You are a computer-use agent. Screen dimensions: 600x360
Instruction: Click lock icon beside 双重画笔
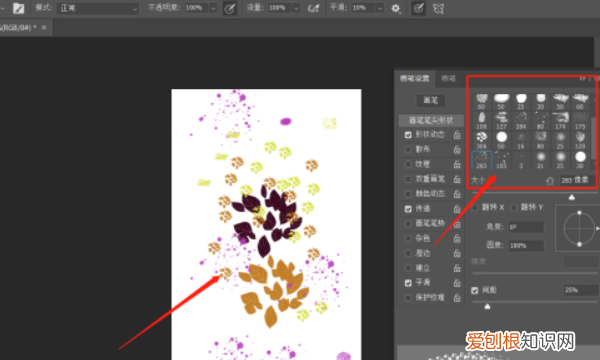(x=457, y=179)
